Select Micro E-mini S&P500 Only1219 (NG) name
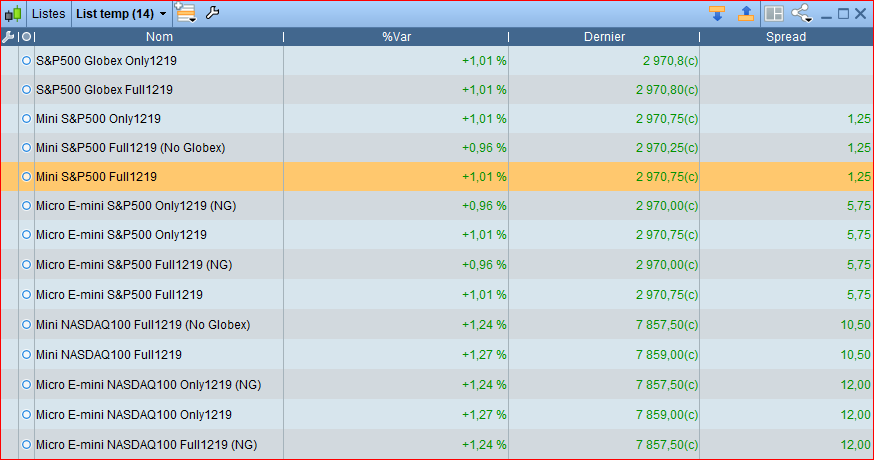874x460 pixels. coord(136,206)
